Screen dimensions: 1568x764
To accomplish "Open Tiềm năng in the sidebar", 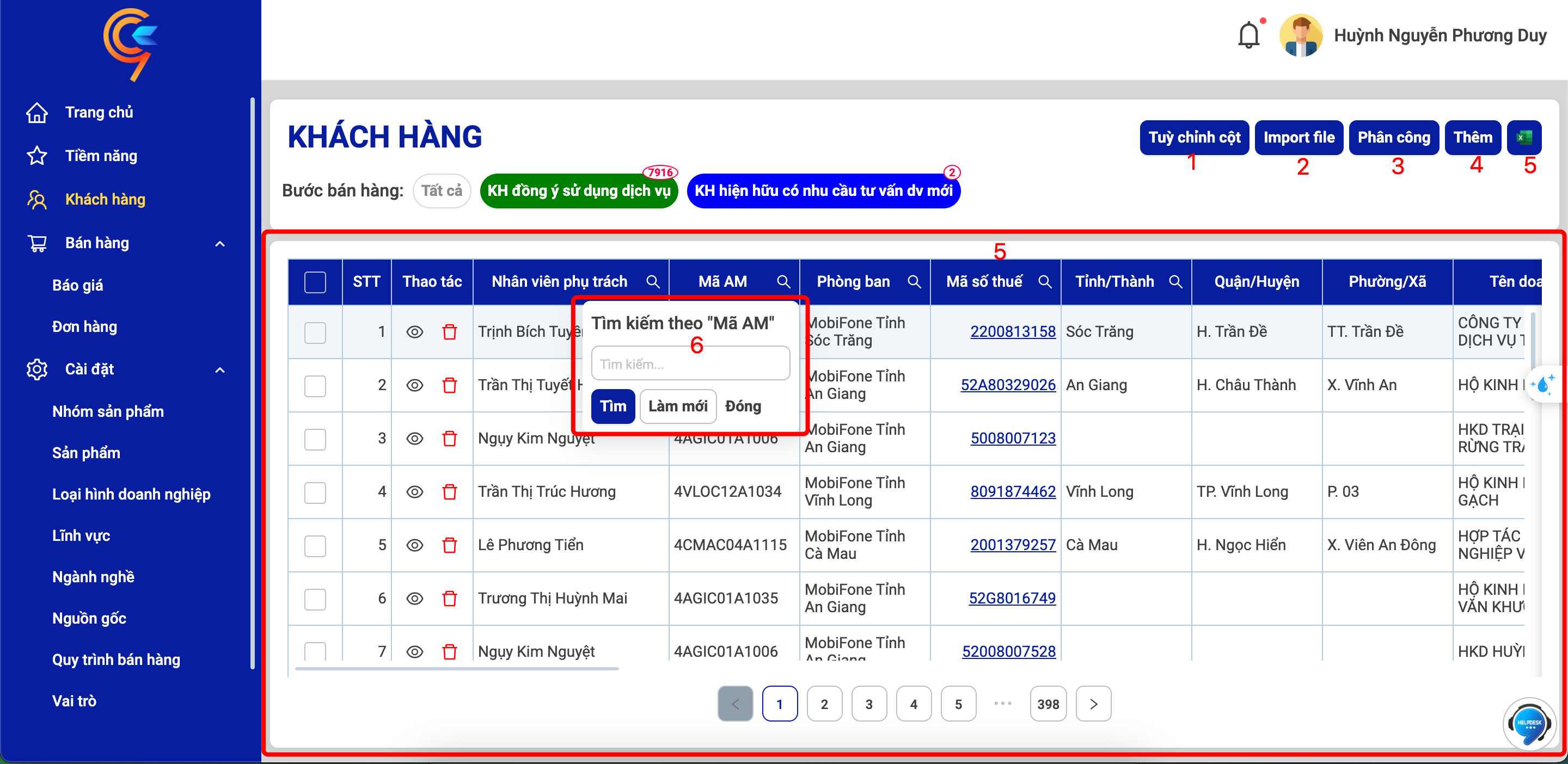I will coord(101,156).
